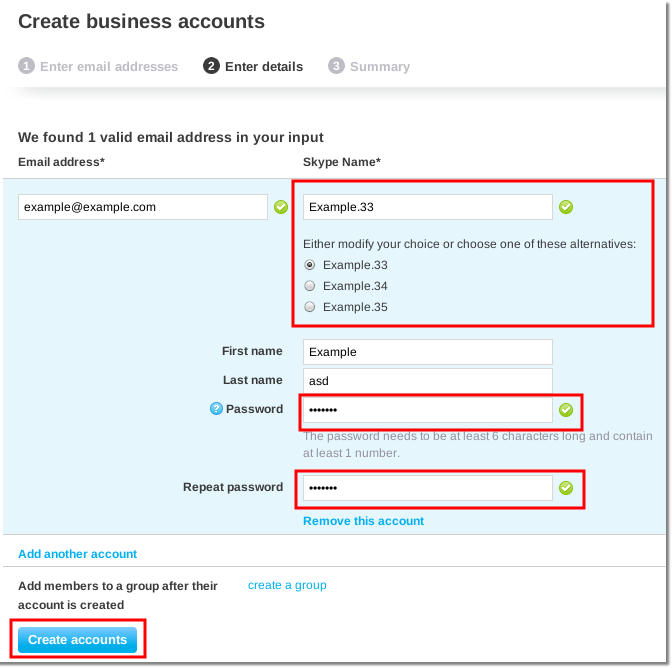Open the create a group link
This screenshot has width=672, height=668.
point(287,585)
